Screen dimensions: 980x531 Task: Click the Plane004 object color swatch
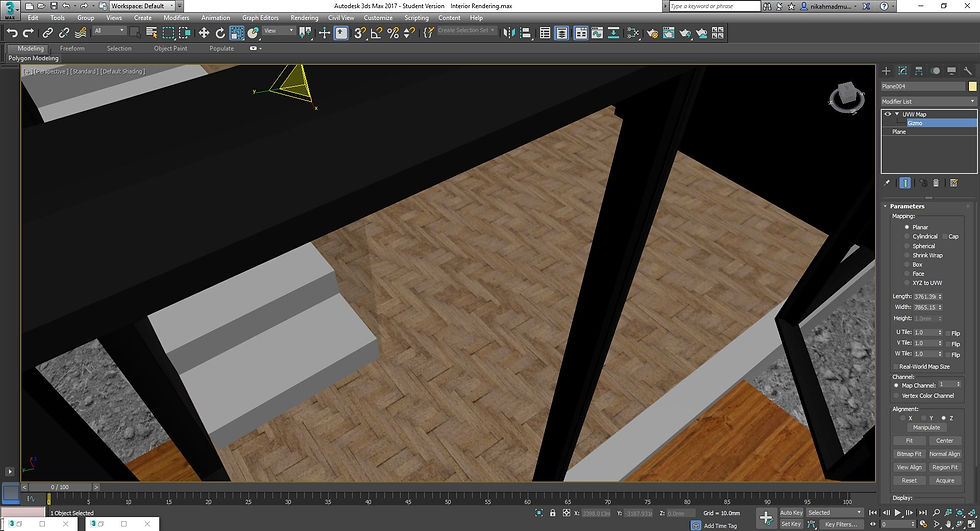972,86
